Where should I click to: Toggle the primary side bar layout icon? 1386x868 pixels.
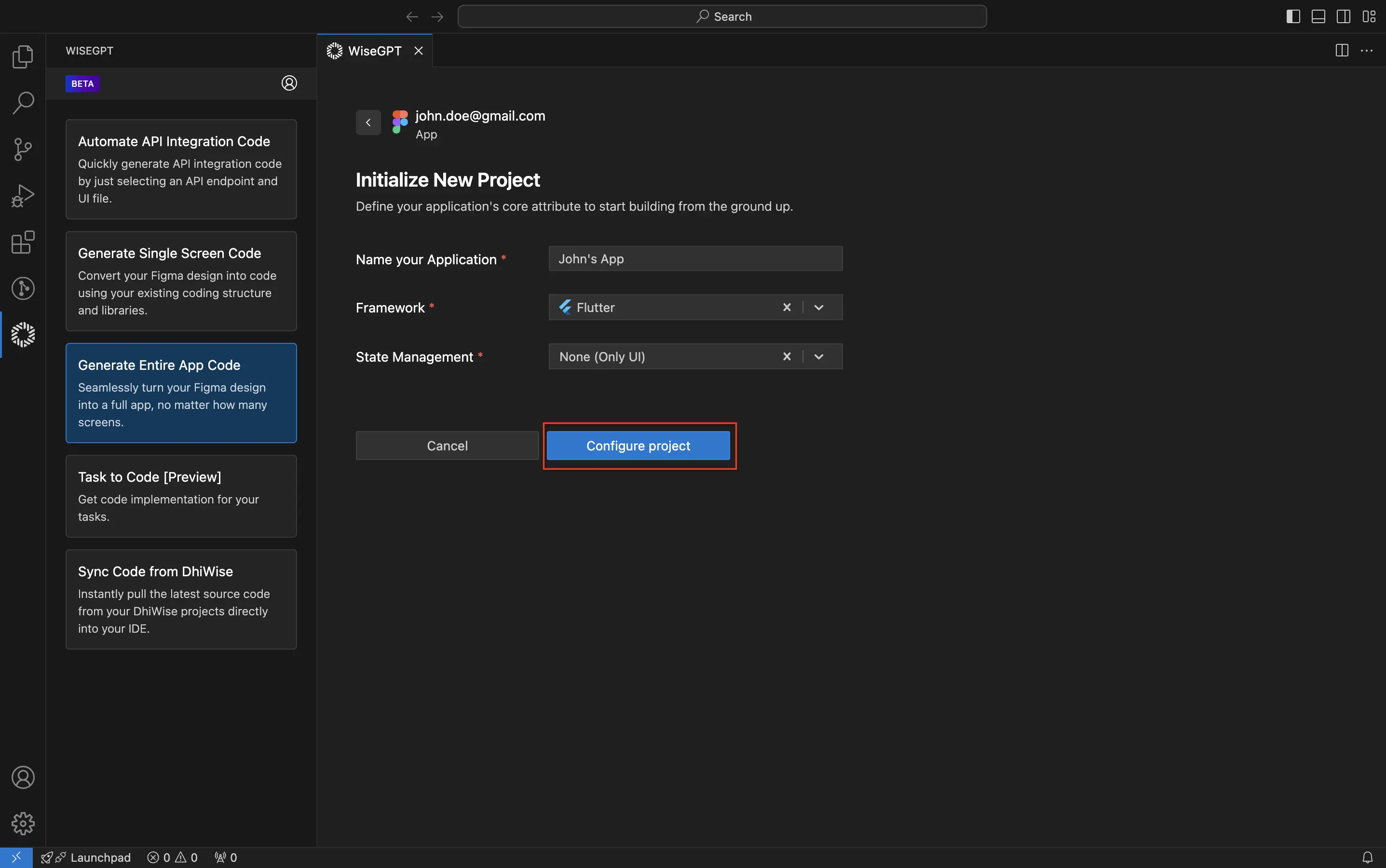pyautogui.click(x=1293, y=17)
